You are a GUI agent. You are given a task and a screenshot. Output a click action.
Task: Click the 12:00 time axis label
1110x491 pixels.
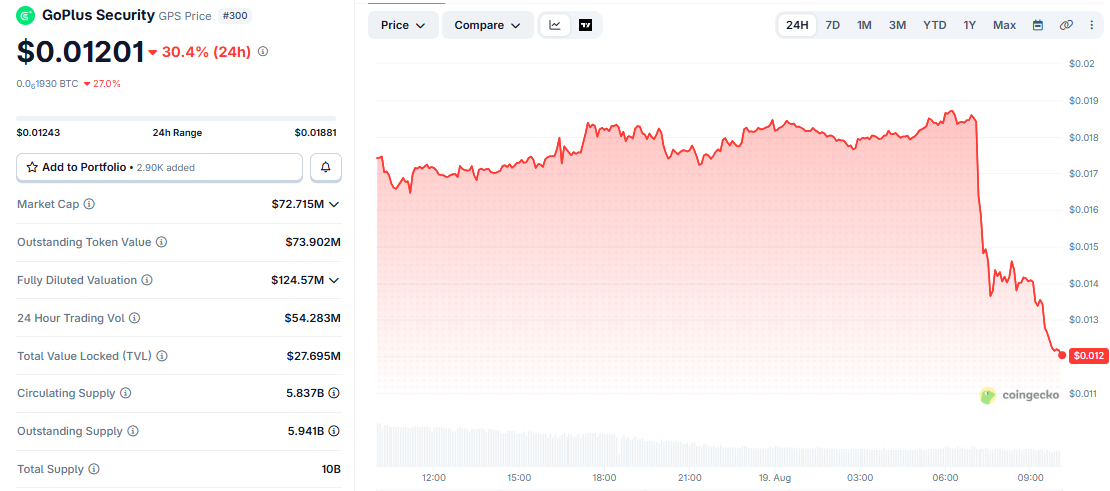(433, 478)
